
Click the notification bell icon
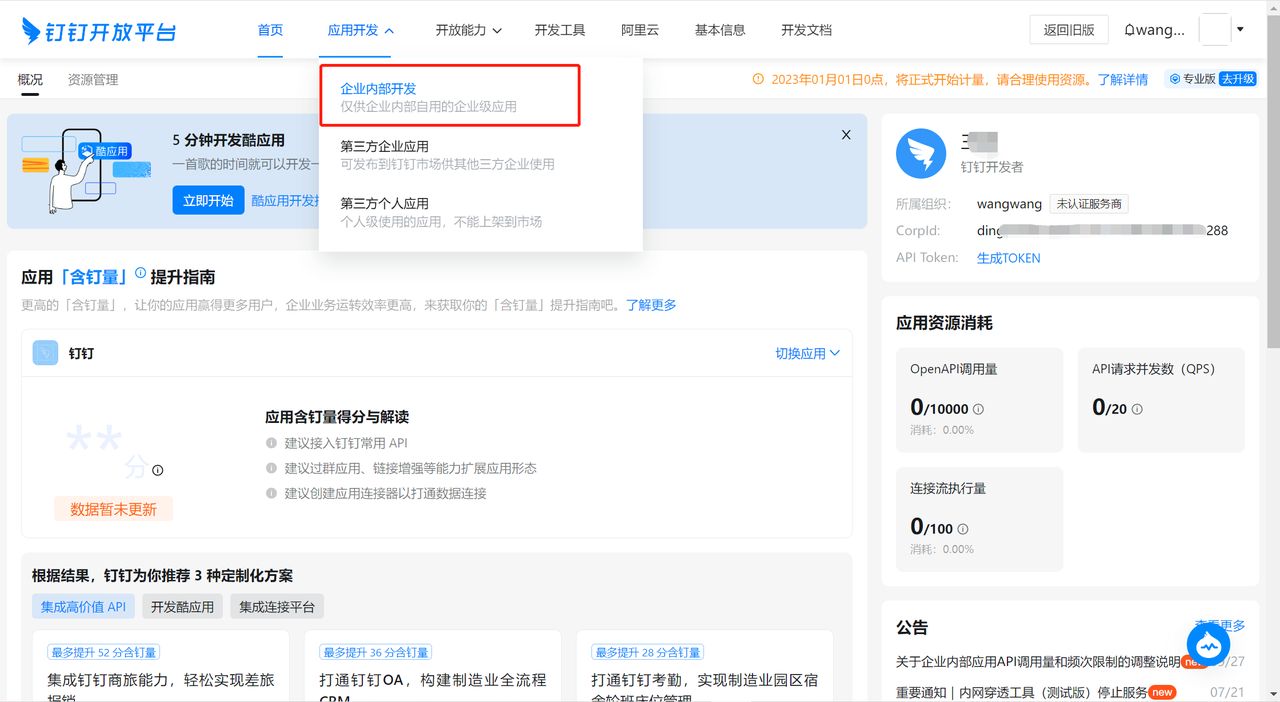1130,30
